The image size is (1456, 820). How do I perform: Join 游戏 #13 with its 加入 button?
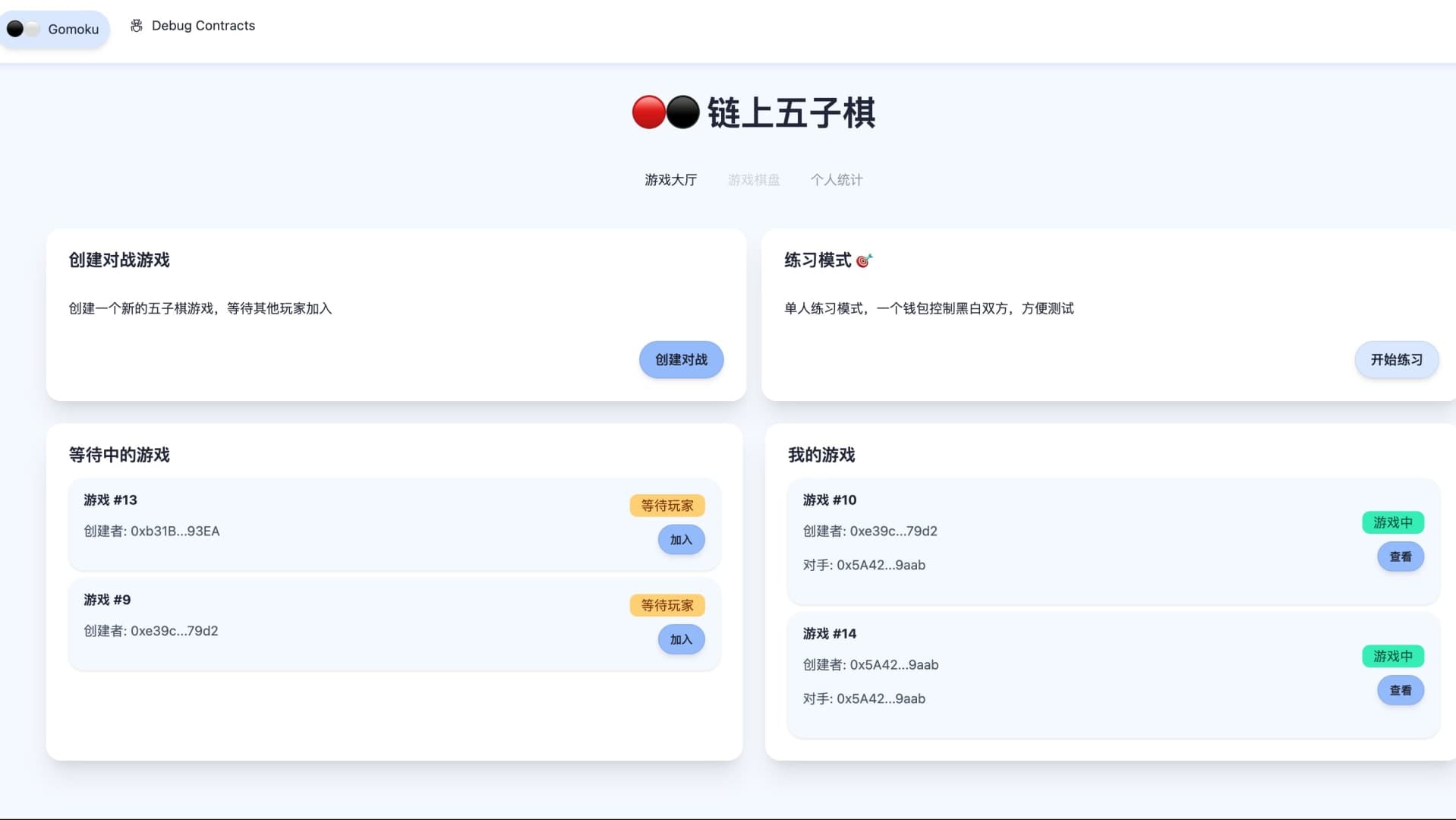[x=680, y=540]
